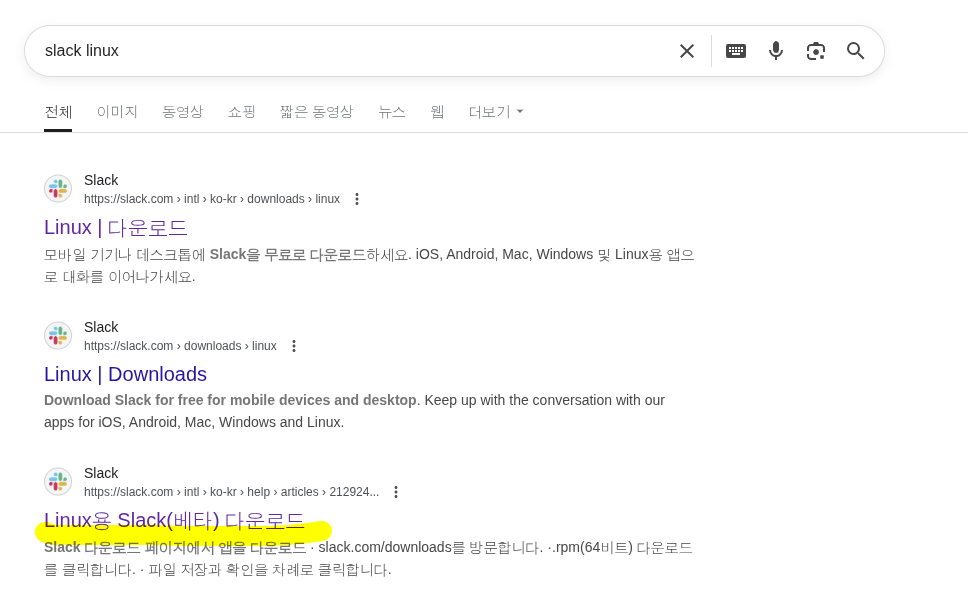The width and height of the screenshot is (968, 610).
Task: Open more options for the downloads › linux result
Action: coord(294,346)
